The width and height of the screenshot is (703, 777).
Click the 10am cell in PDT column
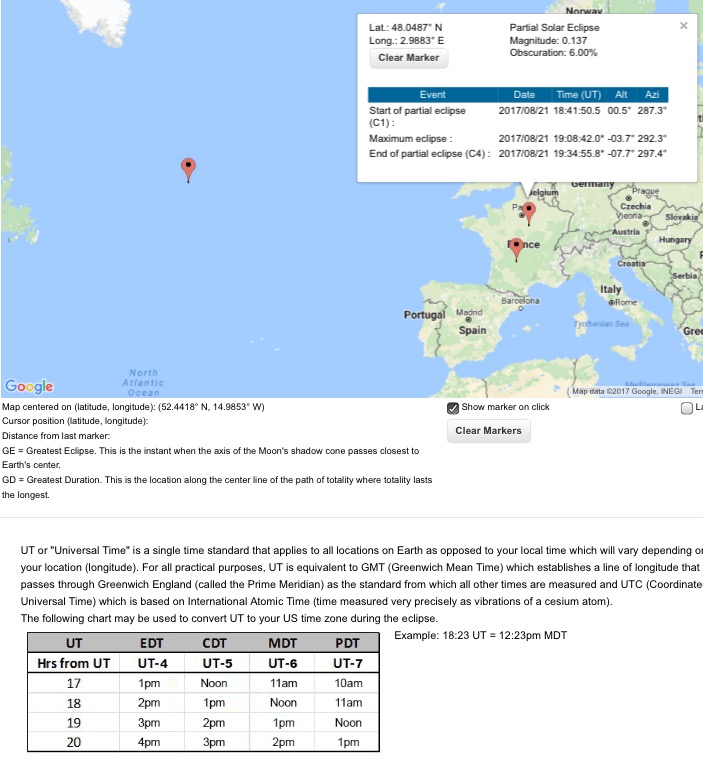pos(348,683)
